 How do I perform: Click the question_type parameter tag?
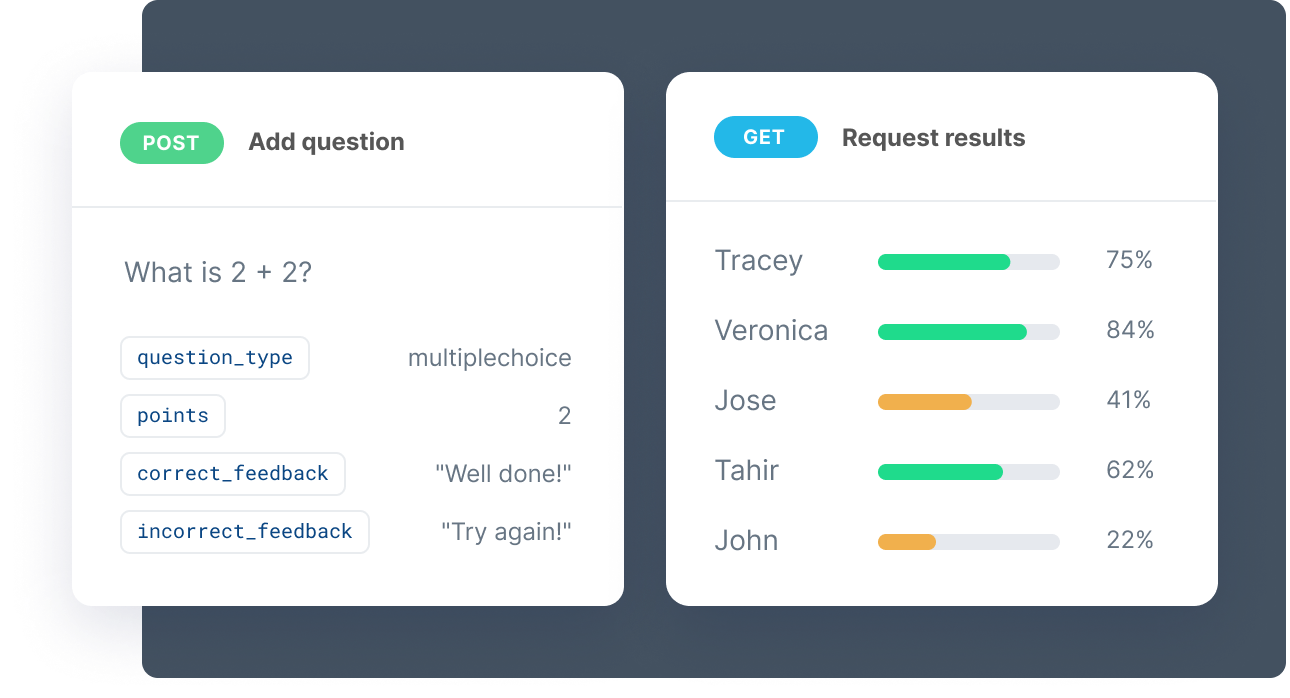[x=215, y=358]
